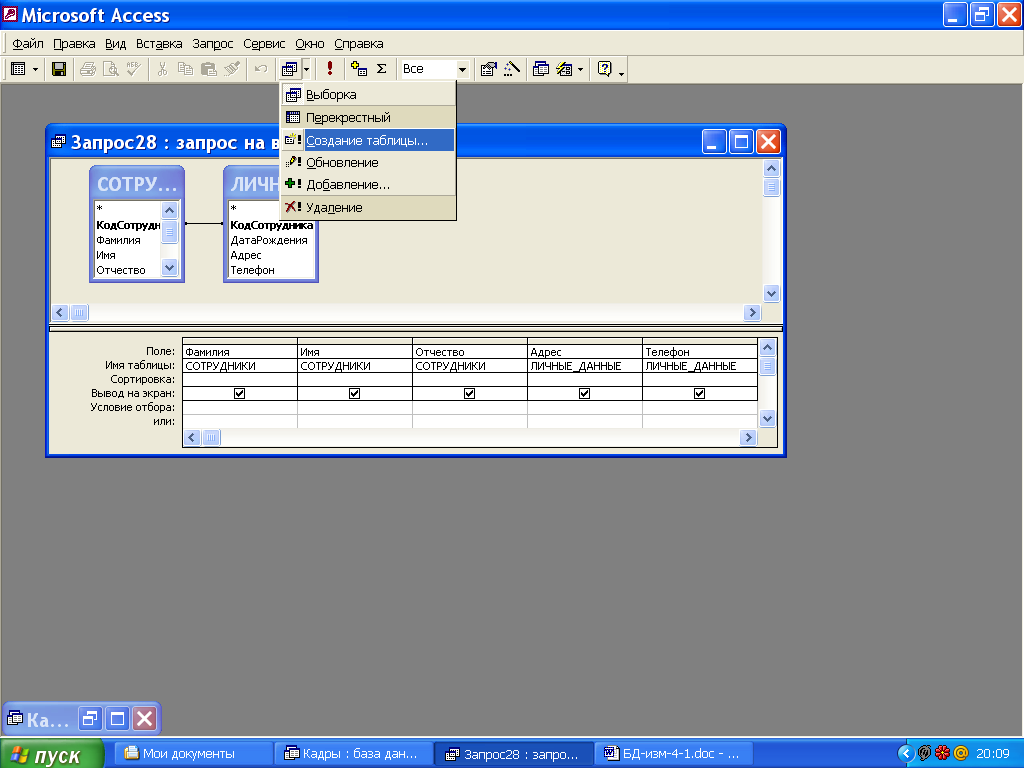Image resolution: width=1024 pixels, height=768 pixels.
Task: Click the Print toolbar icon
Action: 88,69
